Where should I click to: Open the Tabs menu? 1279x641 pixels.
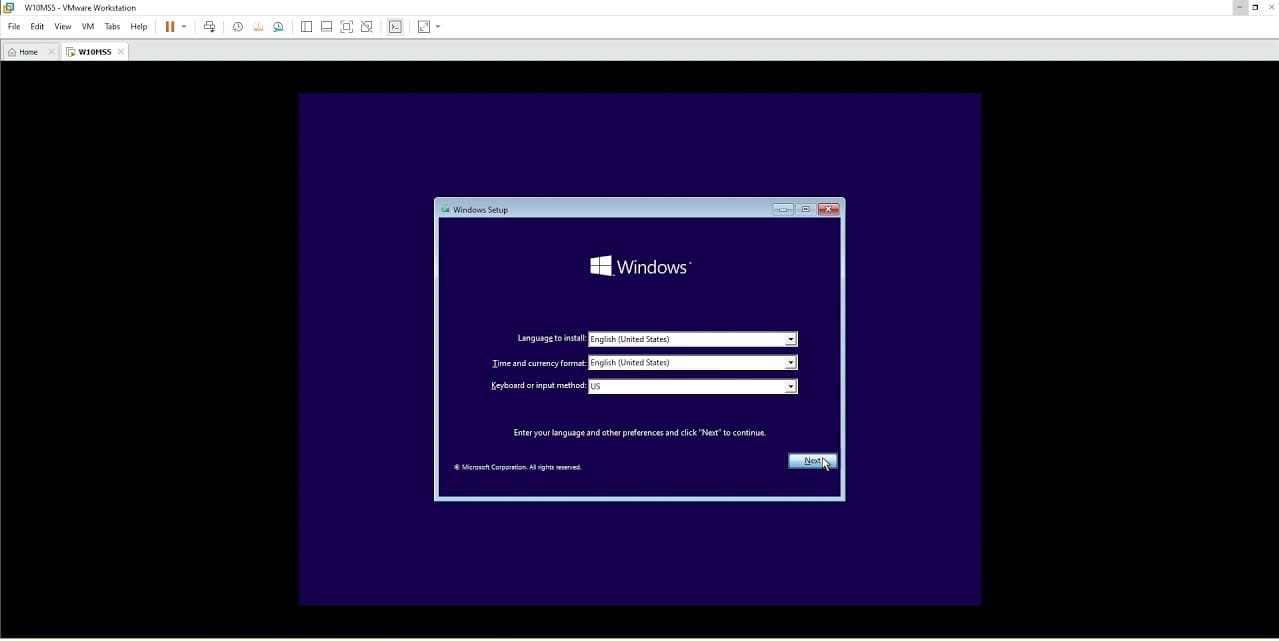coord(112,27)
